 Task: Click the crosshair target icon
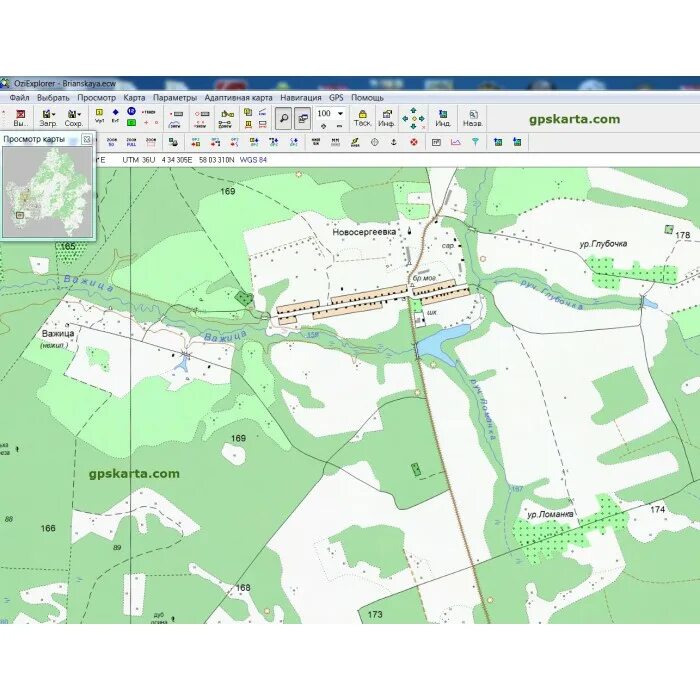[x=375, y=142]
